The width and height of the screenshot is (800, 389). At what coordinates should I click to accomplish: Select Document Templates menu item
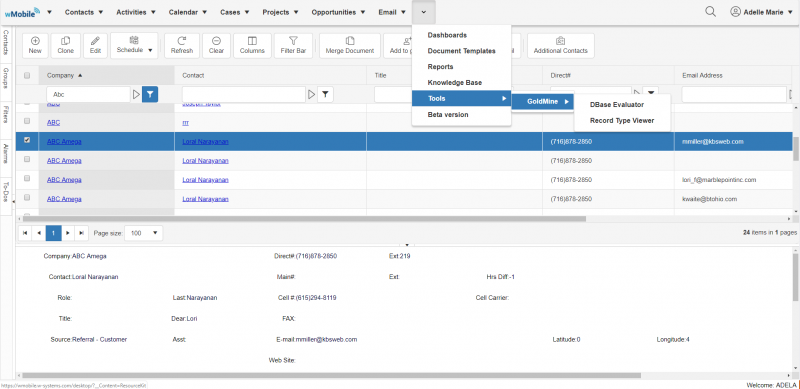click(461, 51)
